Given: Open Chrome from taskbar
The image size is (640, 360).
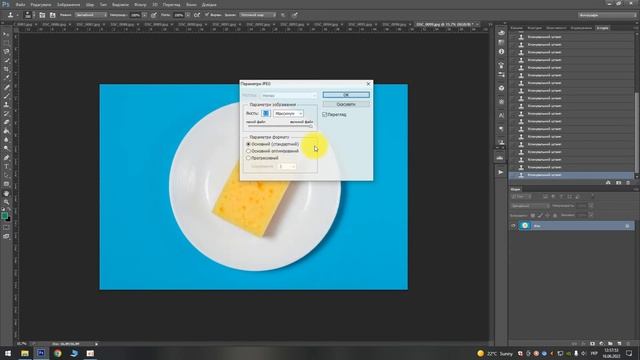Looking at the screenshot, I should point(58,353).
